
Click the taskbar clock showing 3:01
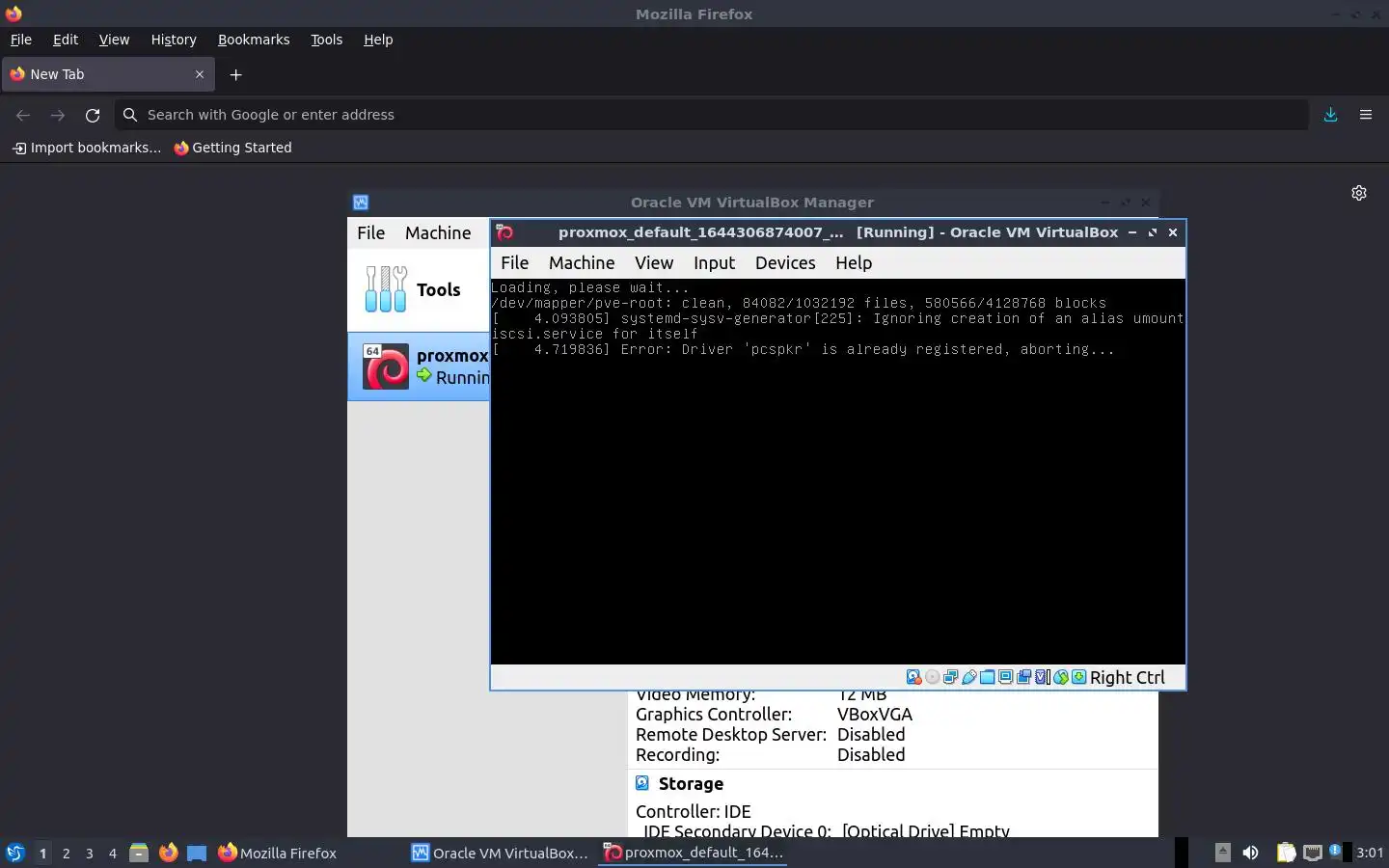(1370, 853)
